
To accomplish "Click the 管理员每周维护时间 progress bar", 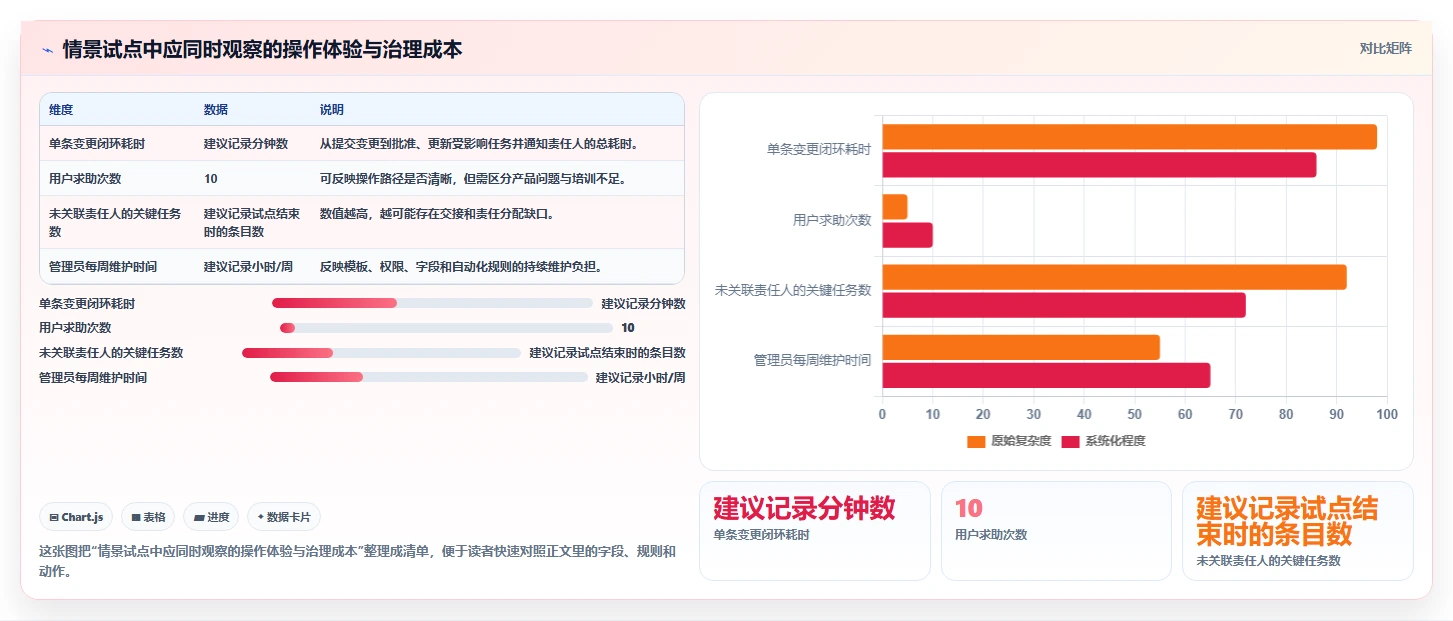I will (x=429, y=378).
